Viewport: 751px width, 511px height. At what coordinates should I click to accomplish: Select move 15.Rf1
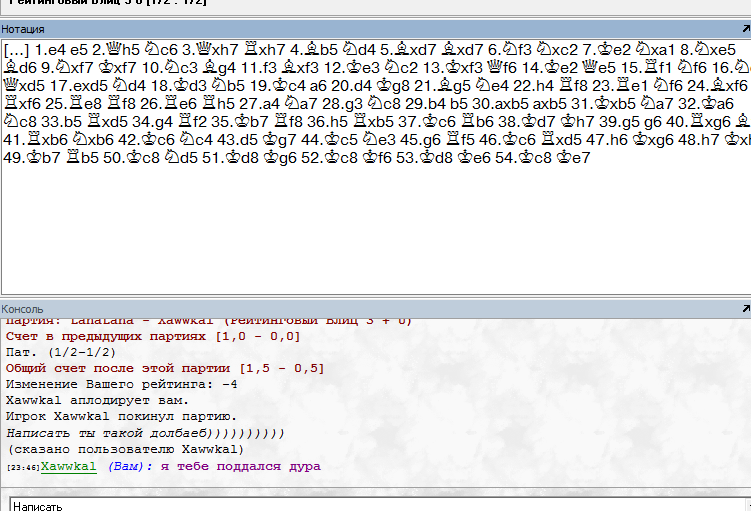645,68
